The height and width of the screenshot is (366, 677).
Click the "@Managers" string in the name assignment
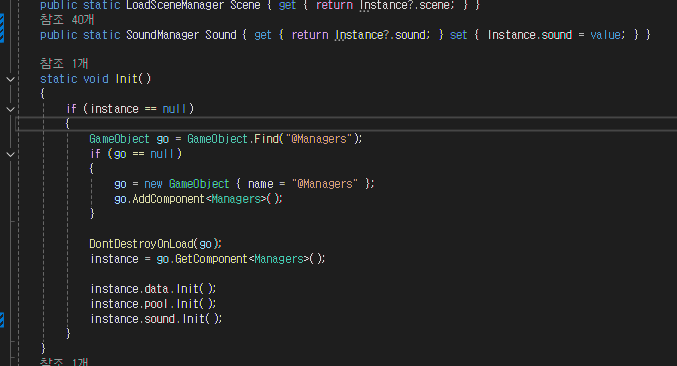325,184
